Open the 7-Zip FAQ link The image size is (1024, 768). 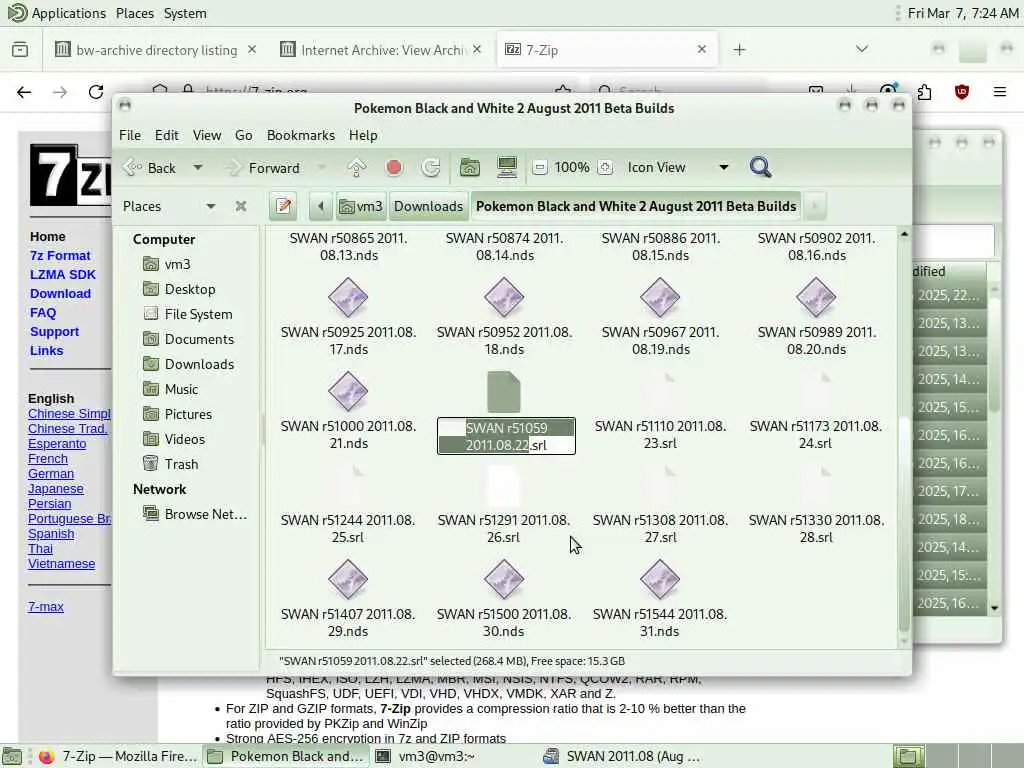pyautogui.click(x=43, y=313)
